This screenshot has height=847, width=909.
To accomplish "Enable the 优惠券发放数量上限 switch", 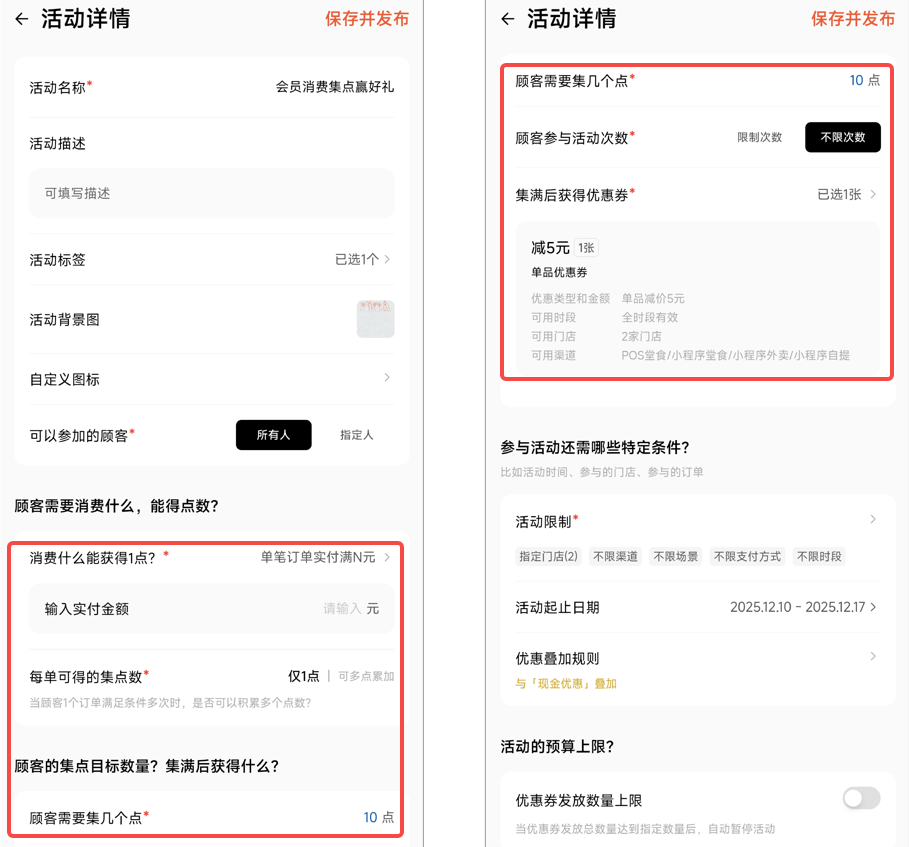I will (x=861, y=798).
